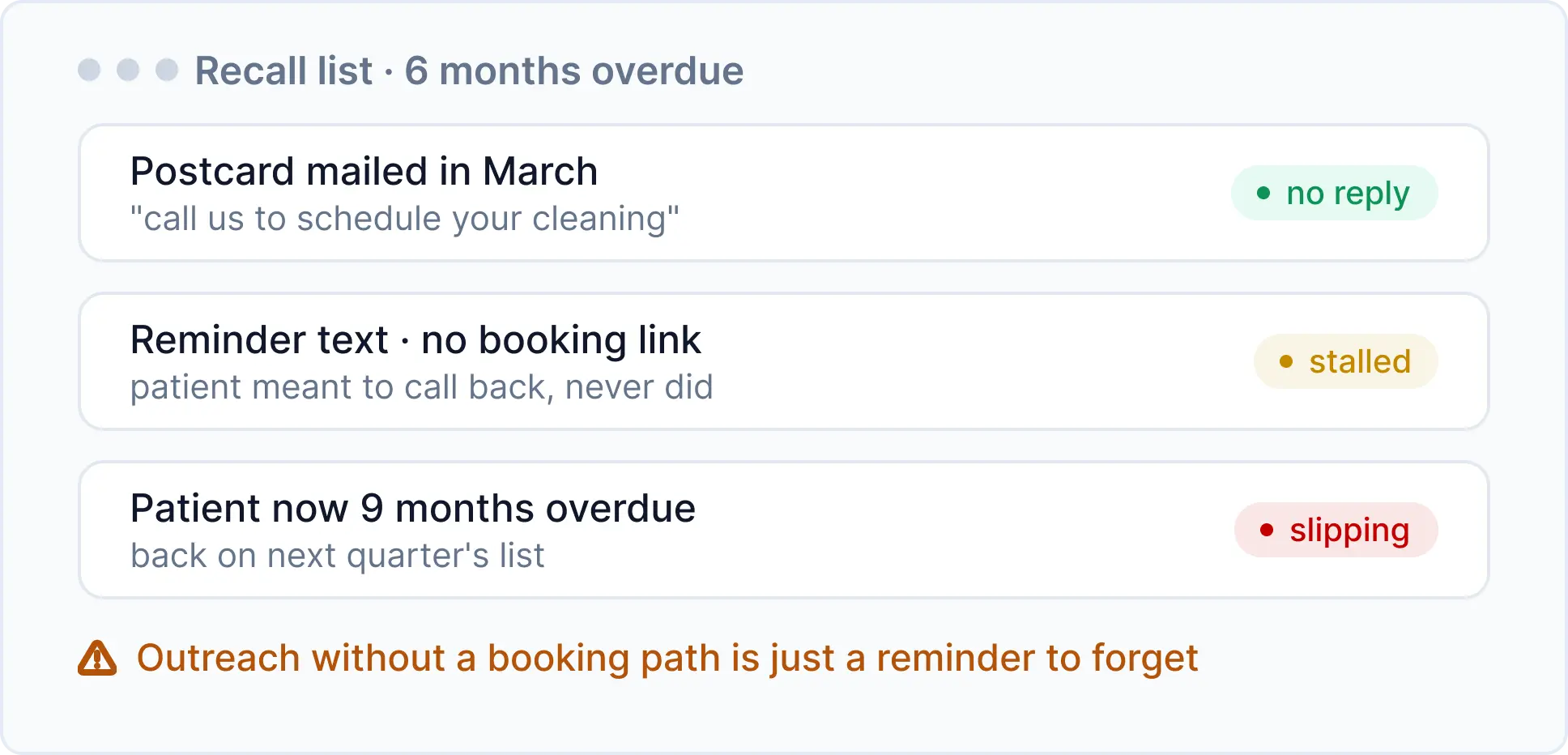Click "back on next quarter's list" subtitle

click(x=337, y=556)
